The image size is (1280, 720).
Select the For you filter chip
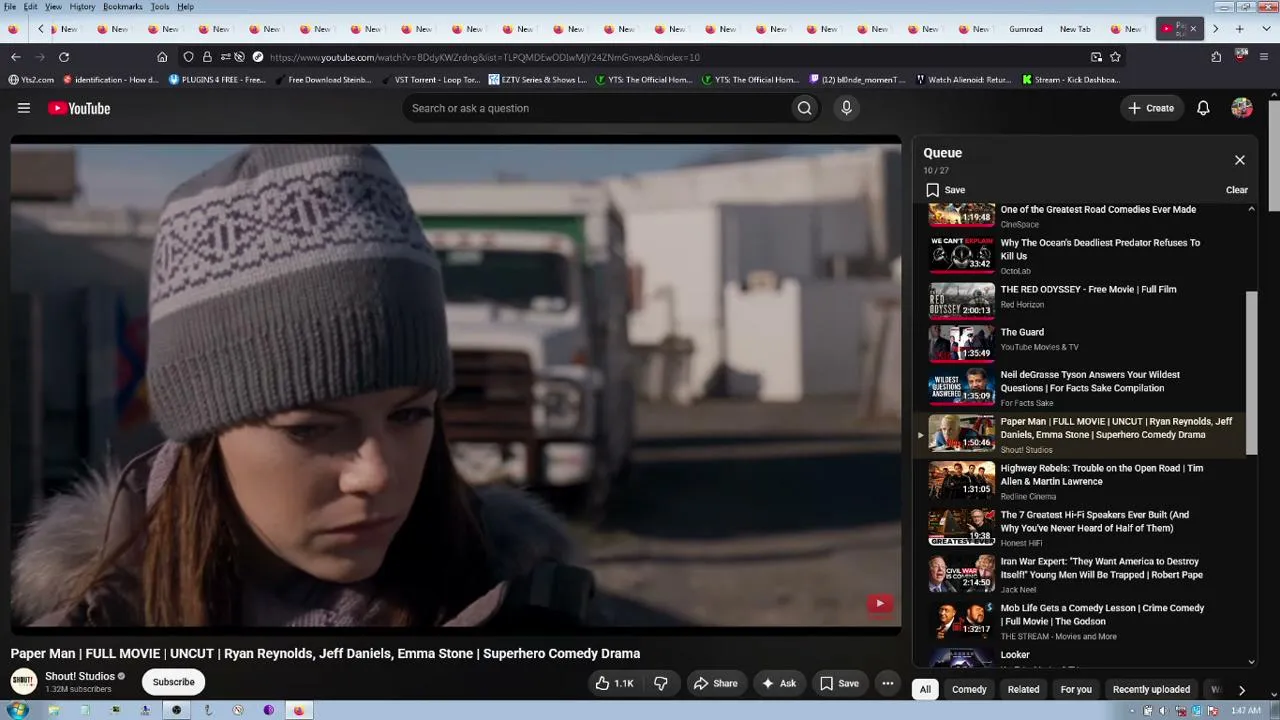pyautogui.click(x=1076, y=689)
